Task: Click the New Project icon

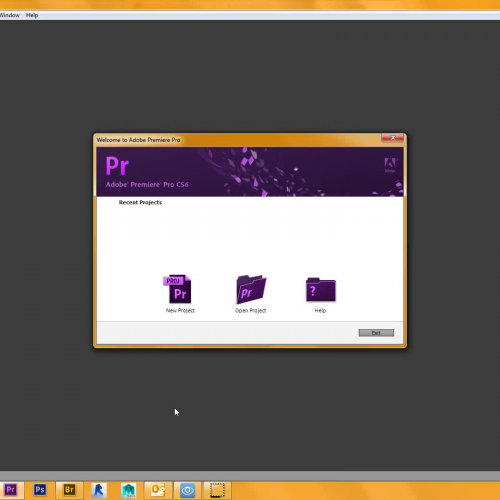Action: pos(178,289)
